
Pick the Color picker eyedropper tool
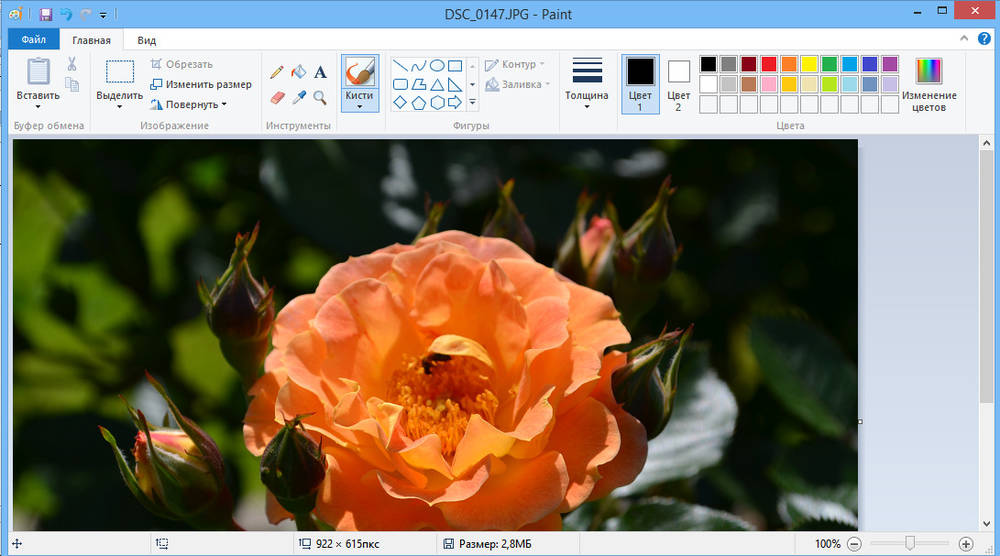[299, 97]
